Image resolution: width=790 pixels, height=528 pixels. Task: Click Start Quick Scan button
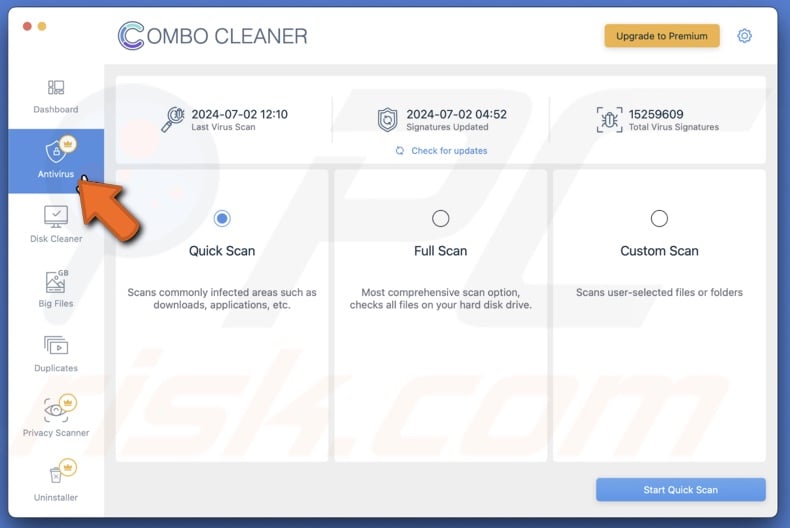(681, 490)
